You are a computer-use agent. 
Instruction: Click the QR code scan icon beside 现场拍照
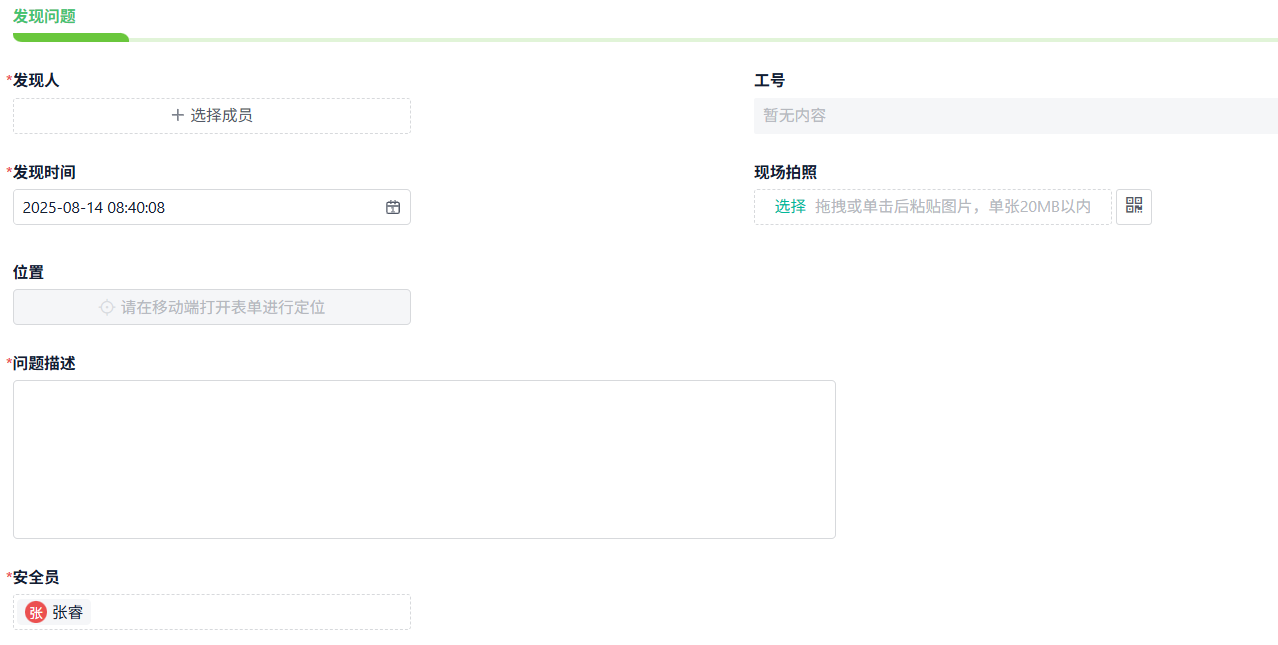point(1133,207)
